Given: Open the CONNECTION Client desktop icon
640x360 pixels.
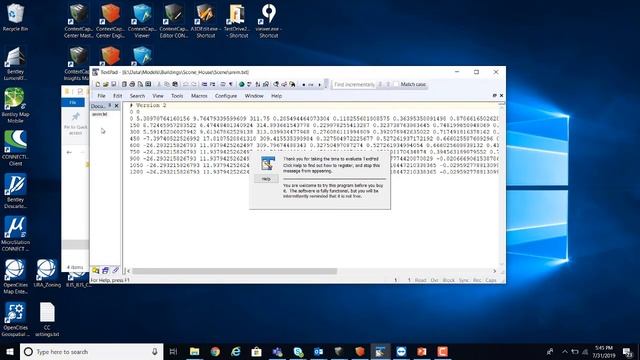Looking at the screenshot, I should click(x=15, y=149).
